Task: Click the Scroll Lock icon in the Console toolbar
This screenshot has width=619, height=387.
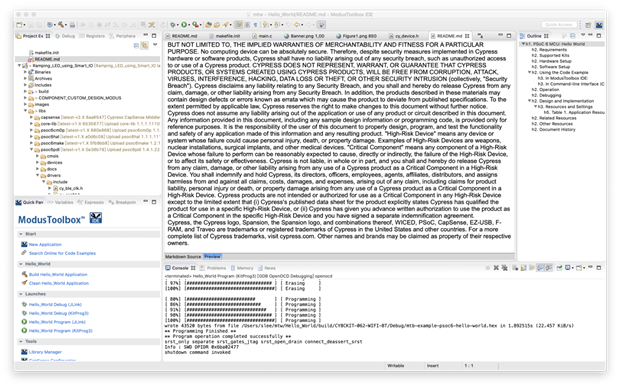Action: click(x=523, y=268)
